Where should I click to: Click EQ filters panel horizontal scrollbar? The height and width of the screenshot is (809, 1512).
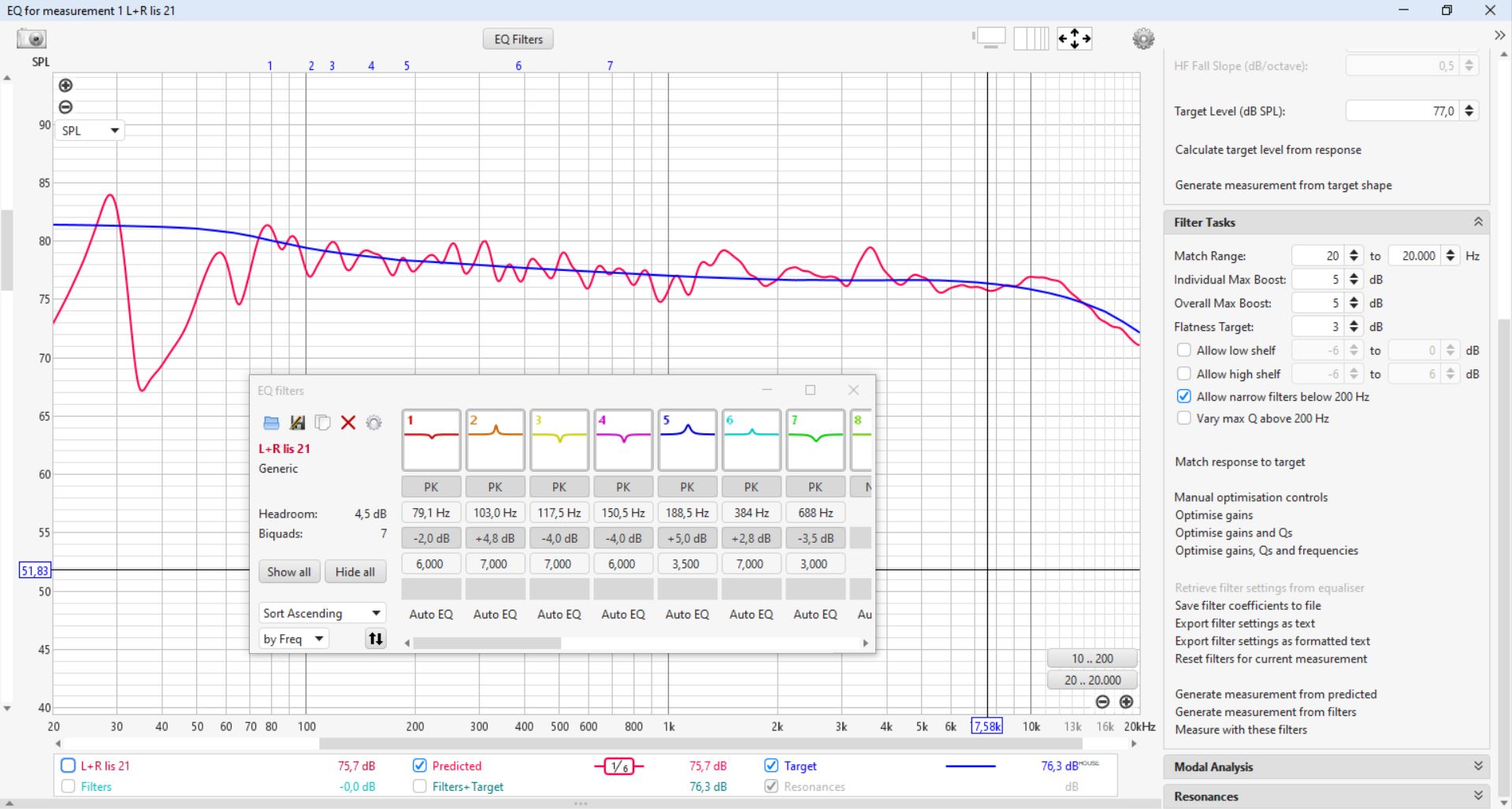click(487, 643)
